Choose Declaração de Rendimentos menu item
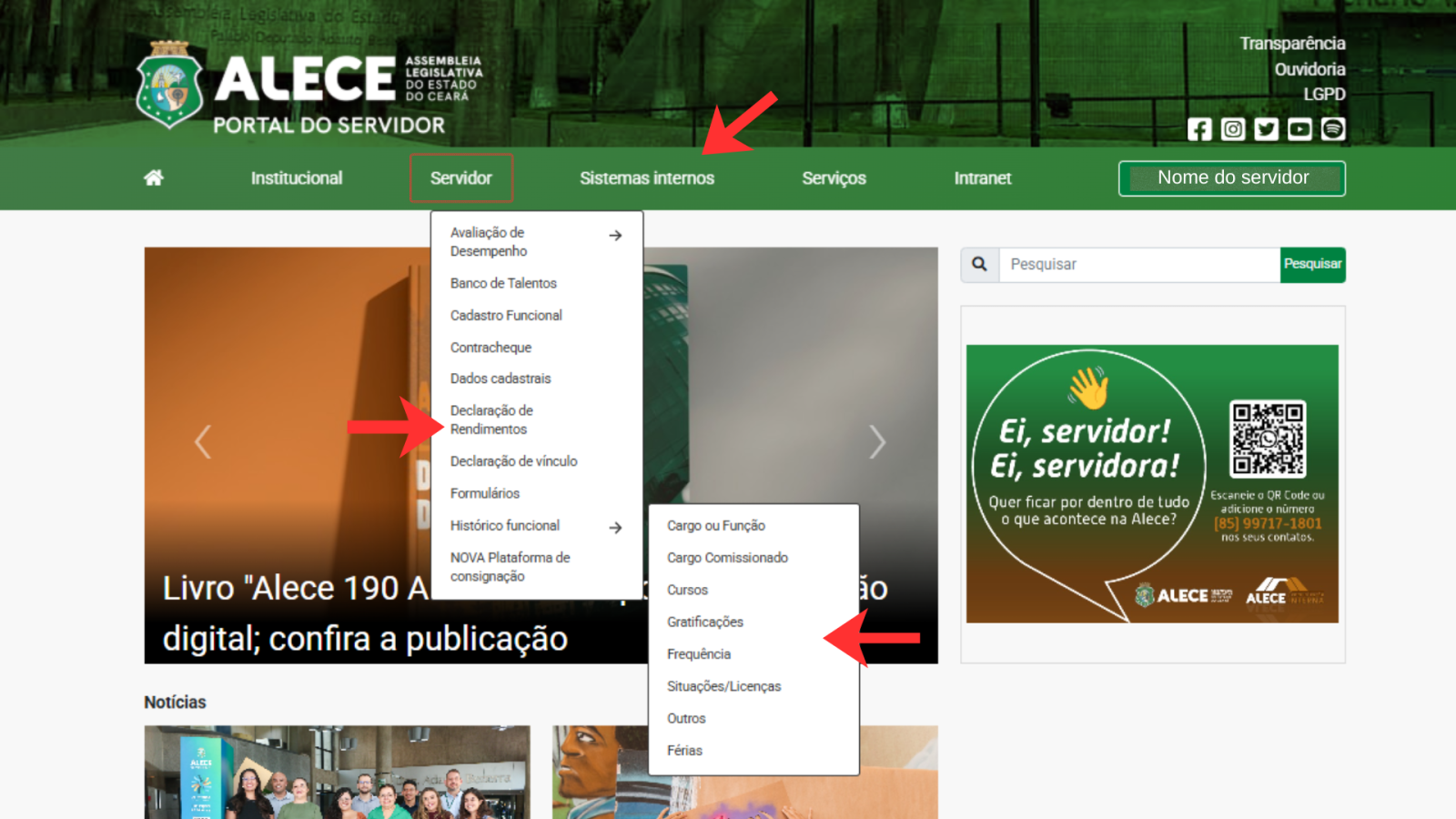This screenshot has width=1456, height=819. point(491,420)
